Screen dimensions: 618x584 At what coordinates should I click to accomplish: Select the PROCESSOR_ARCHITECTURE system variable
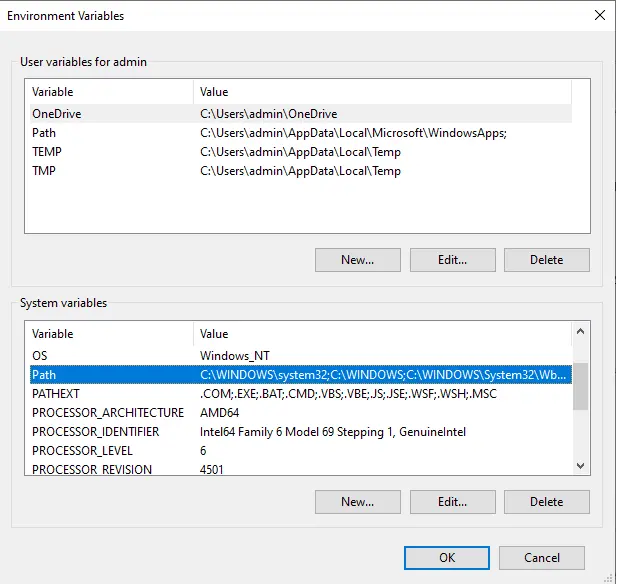(107, 412)
